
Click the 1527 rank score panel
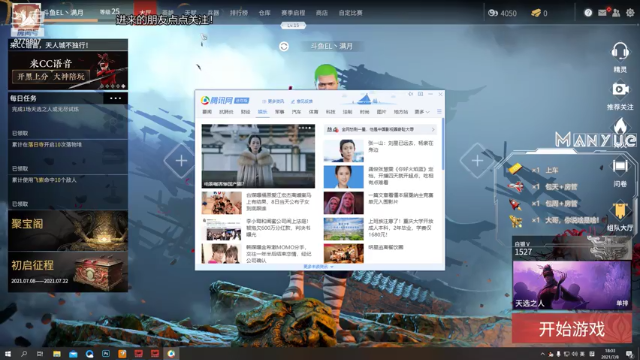pos(571,248)
